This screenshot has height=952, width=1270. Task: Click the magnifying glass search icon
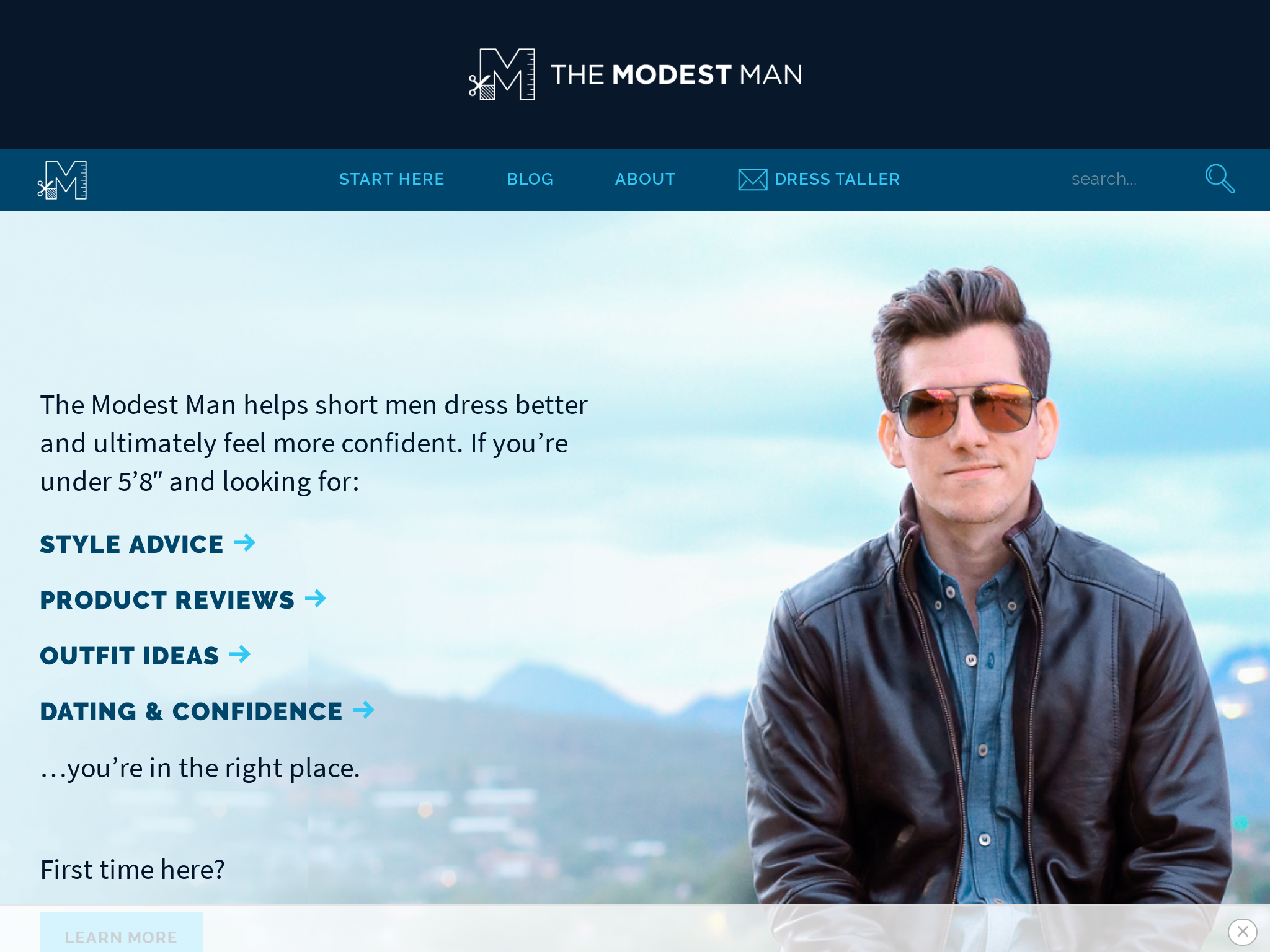(1219, 179)
